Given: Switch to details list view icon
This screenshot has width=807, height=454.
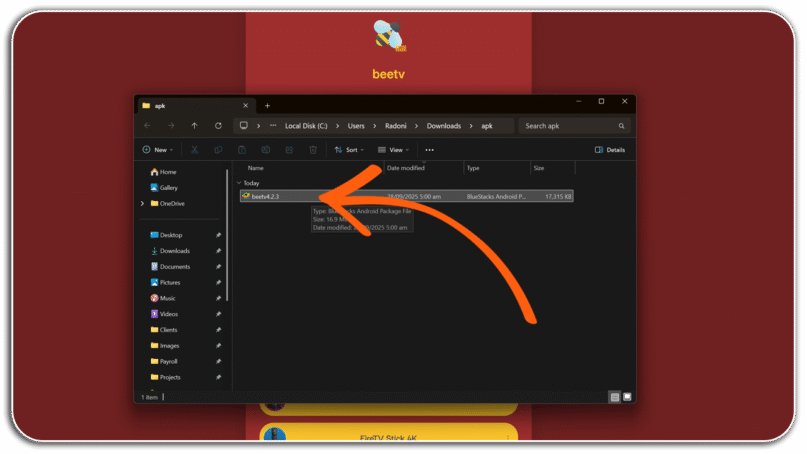Looking at the screenshot, I should tap(615, 397).
